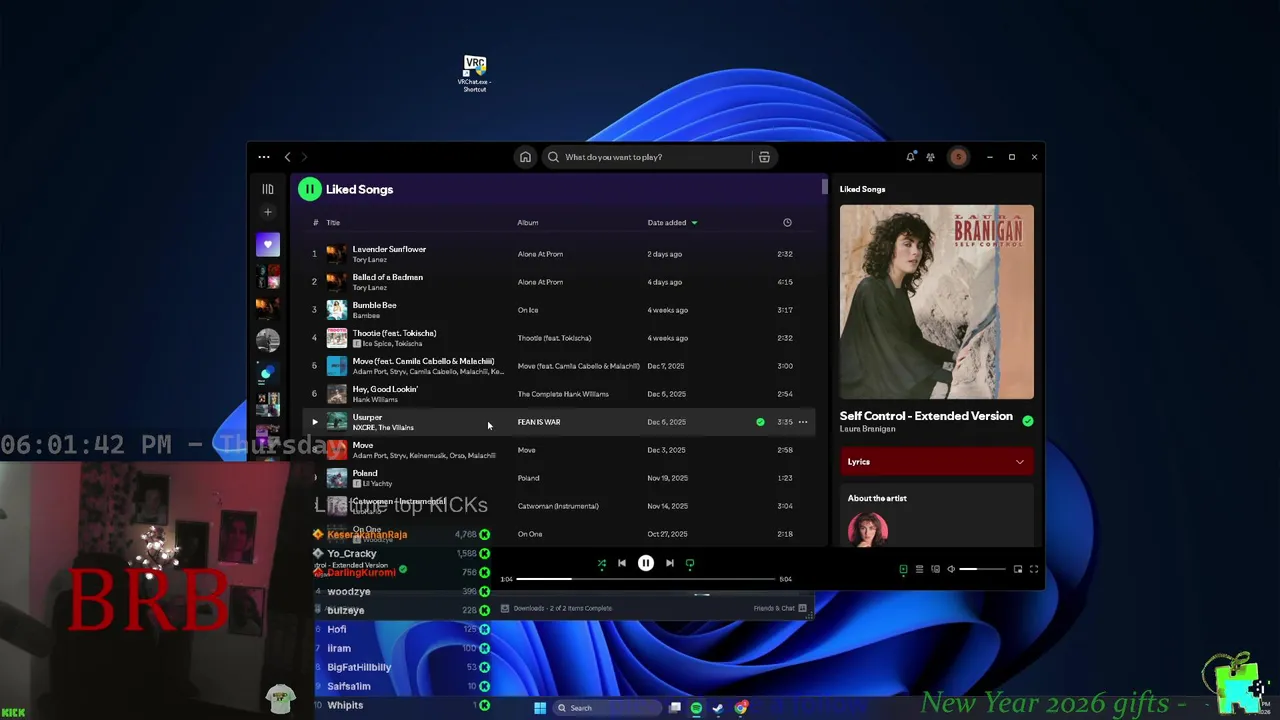Open The Complete Hank Williams album
Screen dimensions: 1280x720
[x=563, y=394]
